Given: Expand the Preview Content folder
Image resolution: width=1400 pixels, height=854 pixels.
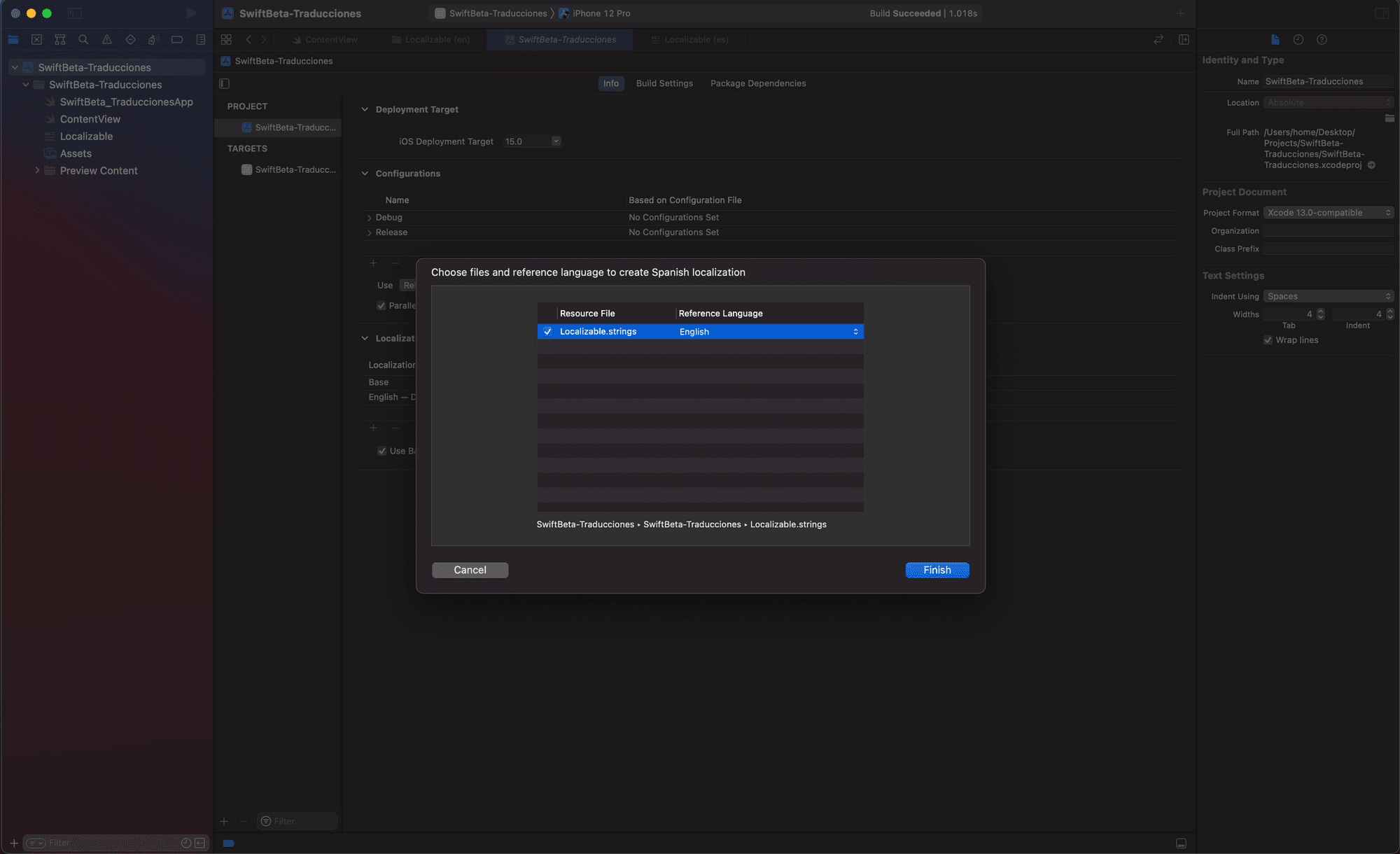Looking at the screenshot, I should click(x=37, y=170).
